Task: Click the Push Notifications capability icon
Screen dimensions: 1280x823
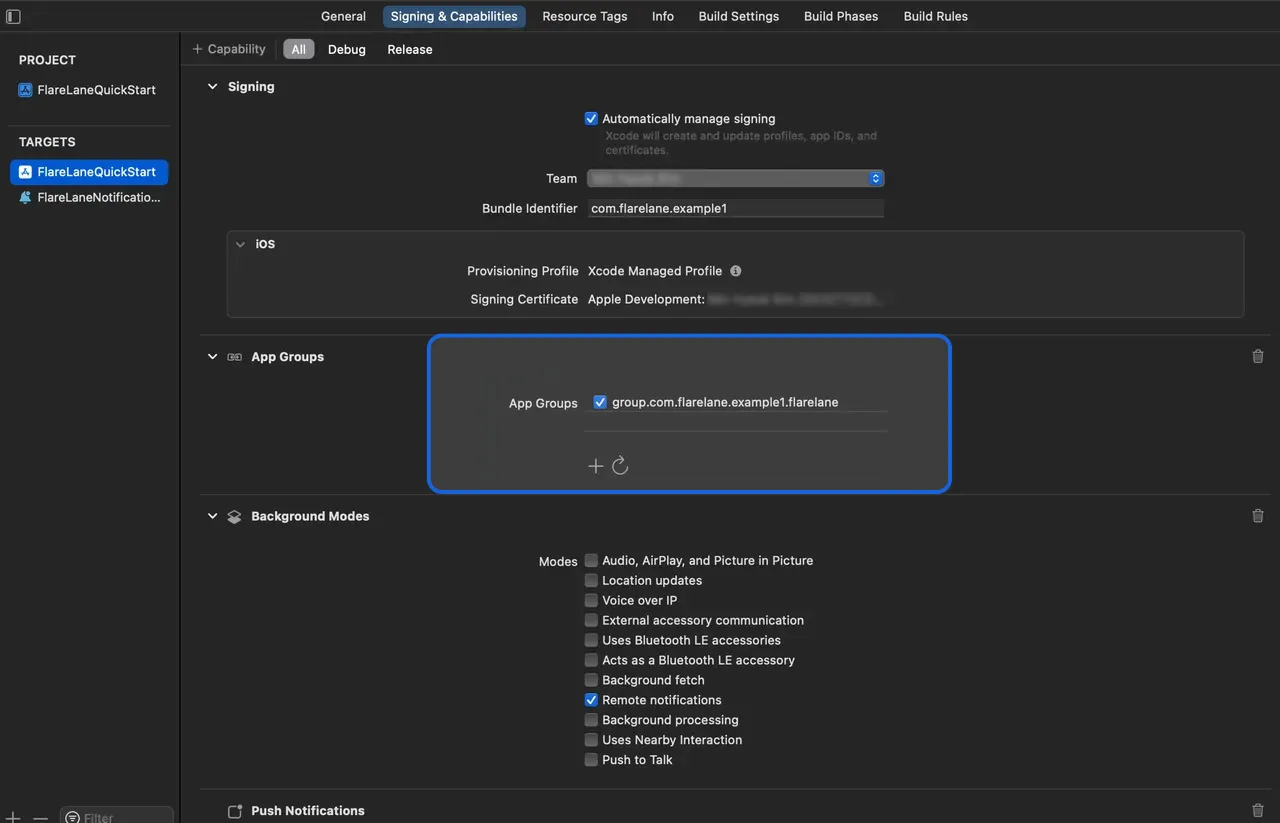Action: [235, 811]
